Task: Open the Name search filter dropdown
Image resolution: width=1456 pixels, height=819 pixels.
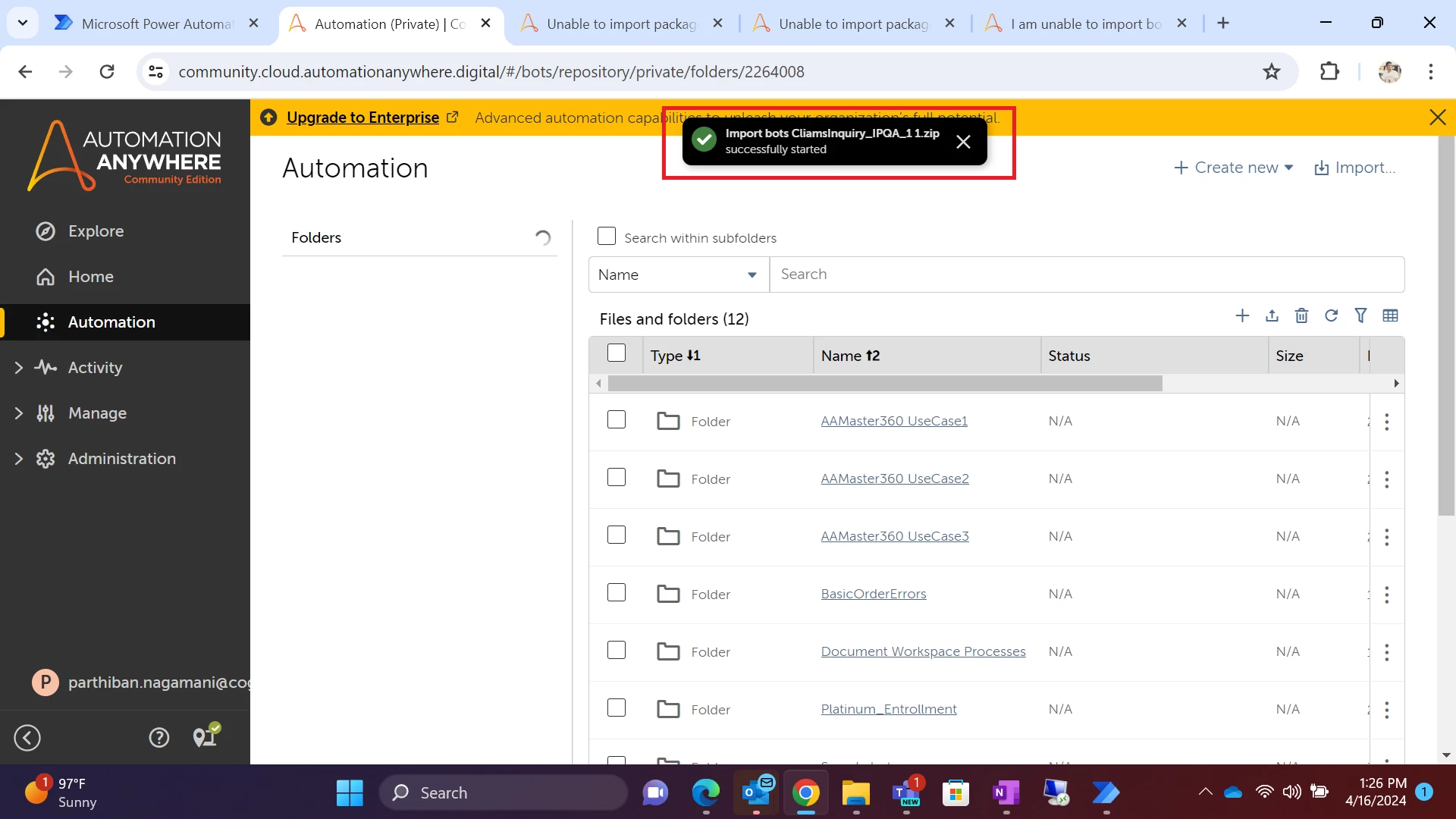Action: 678,275
